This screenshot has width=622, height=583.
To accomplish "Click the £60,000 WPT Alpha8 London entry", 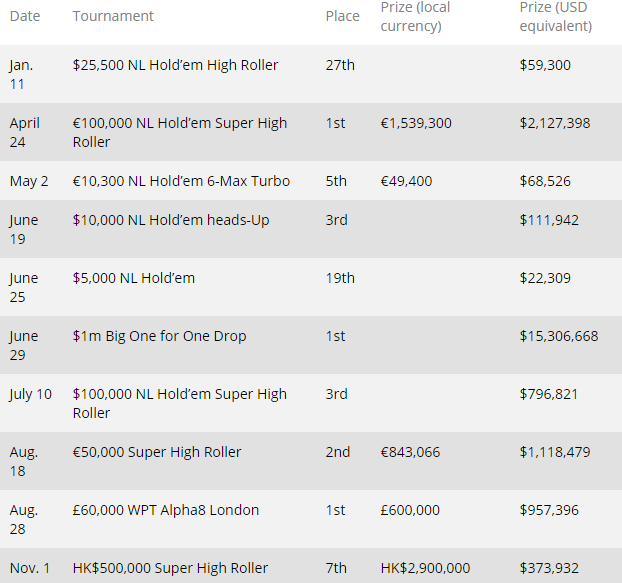I will point(166,510).
